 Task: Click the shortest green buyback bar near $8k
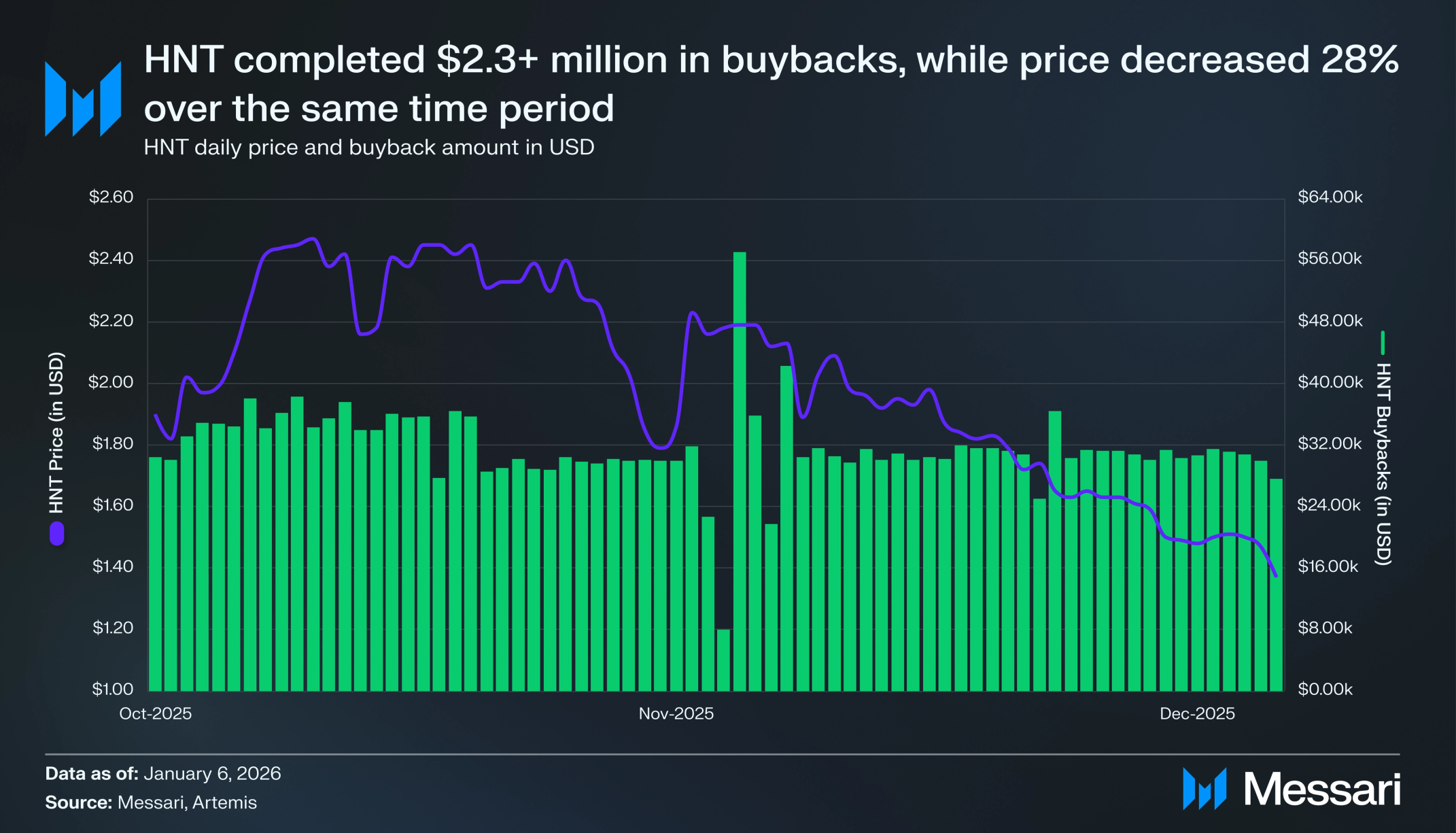pyautogui.click(x=723, y=660)
